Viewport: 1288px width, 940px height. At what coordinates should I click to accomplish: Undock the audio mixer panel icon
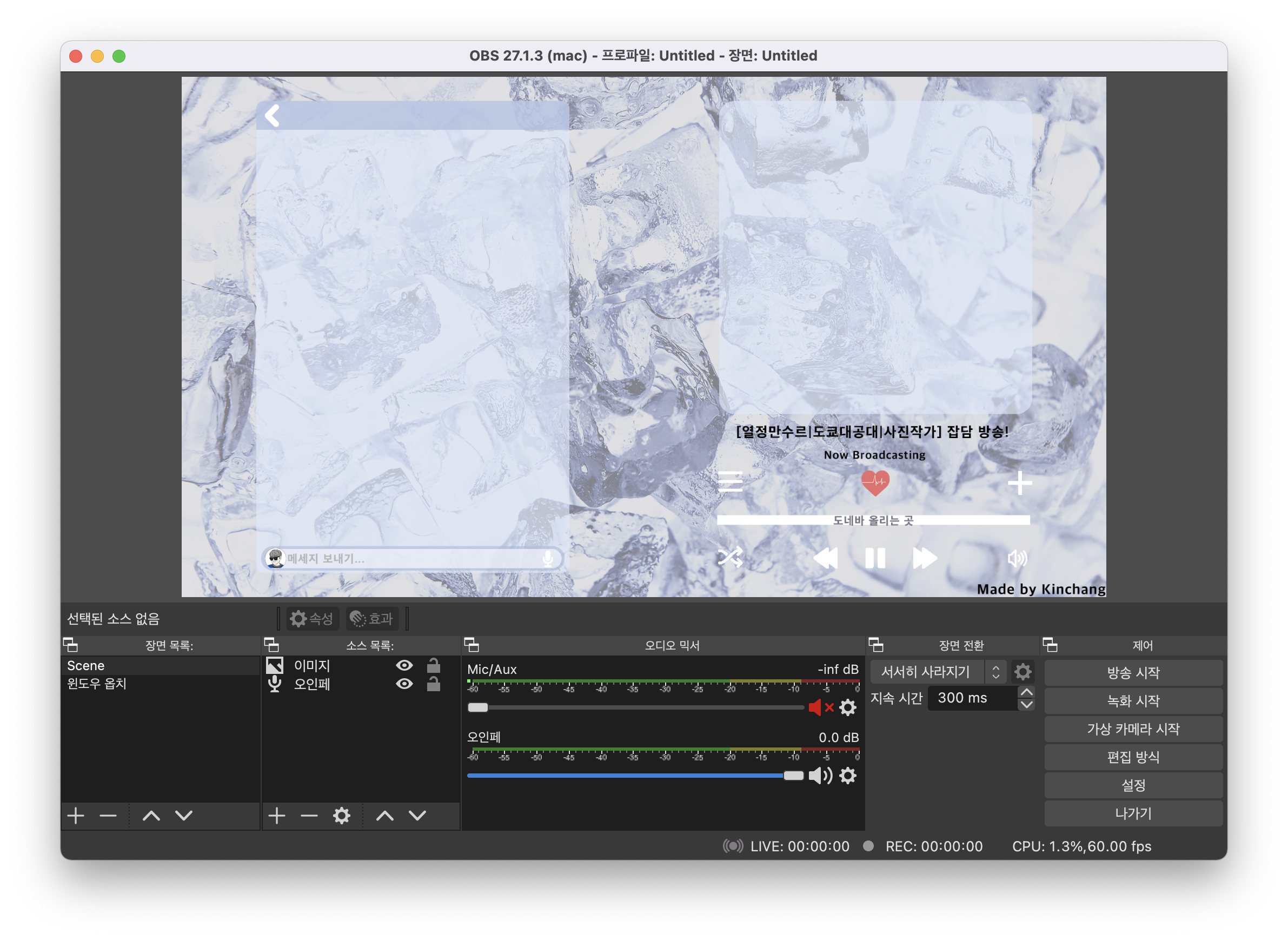click(x=472, y=645)
